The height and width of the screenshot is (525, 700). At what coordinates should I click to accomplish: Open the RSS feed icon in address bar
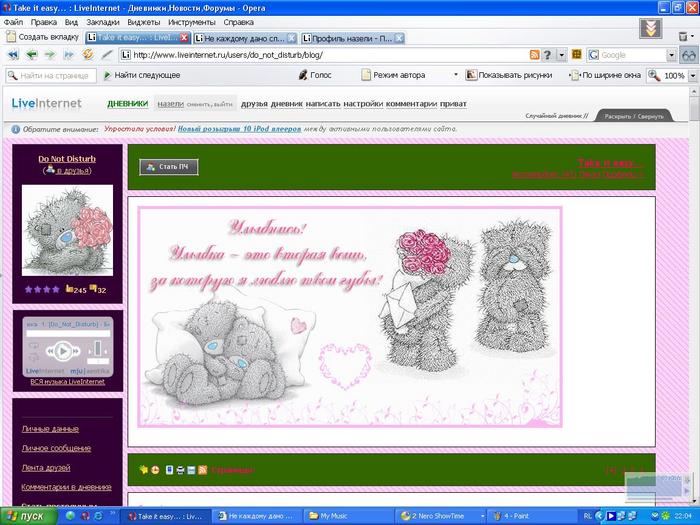coord(534,55)
